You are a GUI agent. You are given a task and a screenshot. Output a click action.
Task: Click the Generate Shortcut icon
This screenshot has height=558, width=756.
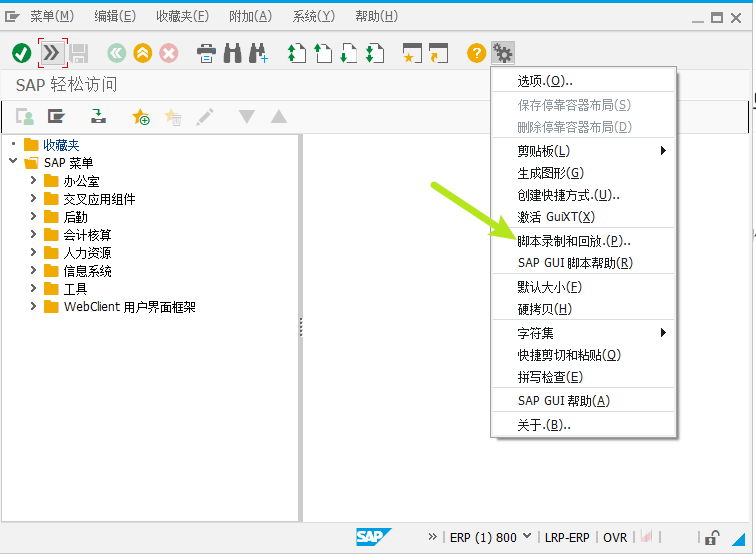pyautogui.click(x=438, y=53)
